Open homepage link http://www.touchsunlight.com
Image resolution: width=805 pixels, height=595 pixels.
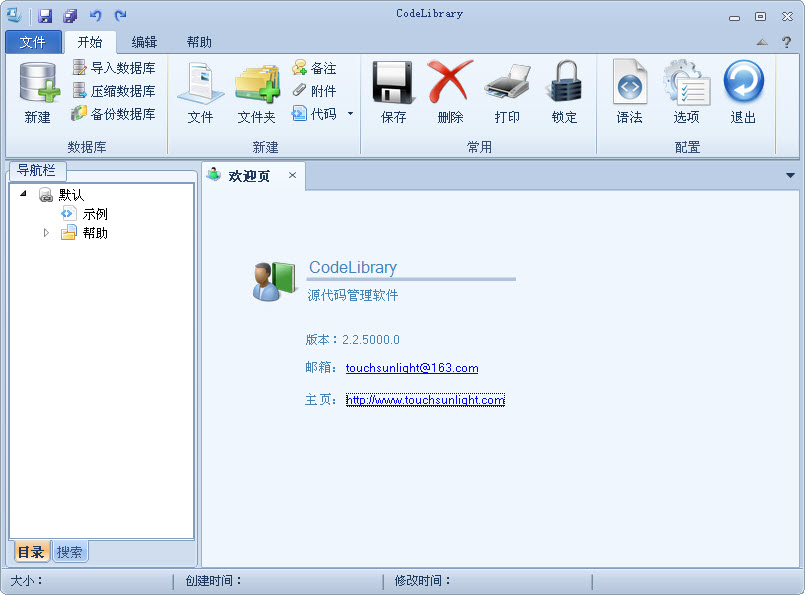point(425,400)
